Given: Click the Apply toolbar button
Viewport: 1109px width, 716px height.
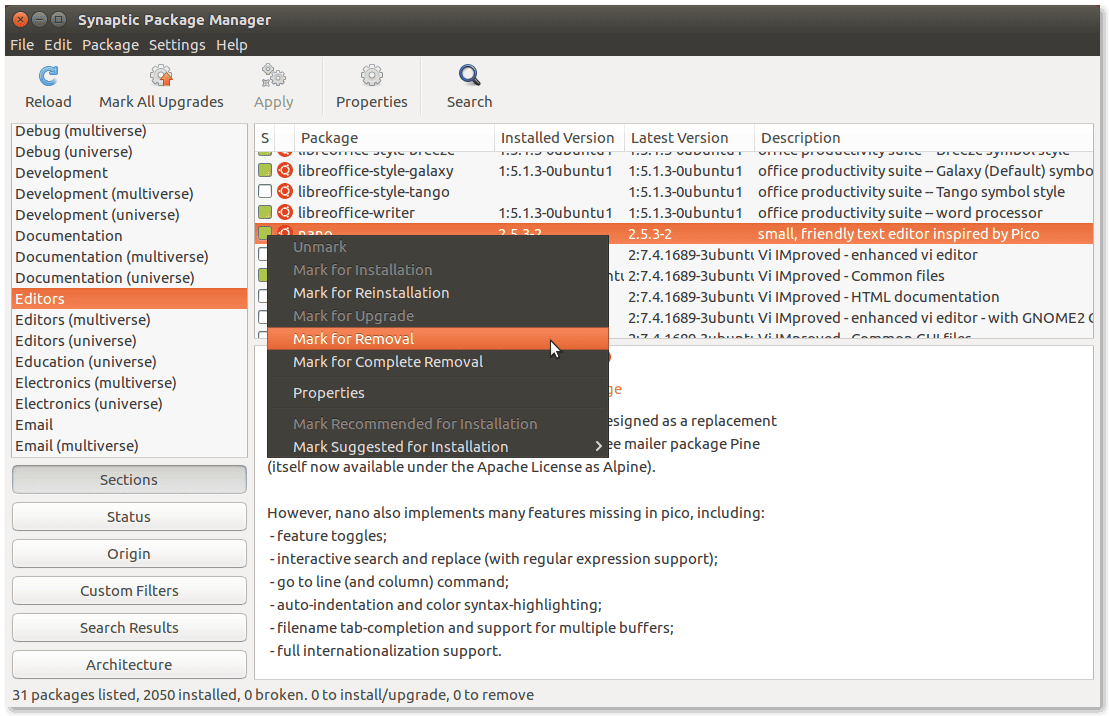Looking at the screenshot, I should tap(274, 87).
